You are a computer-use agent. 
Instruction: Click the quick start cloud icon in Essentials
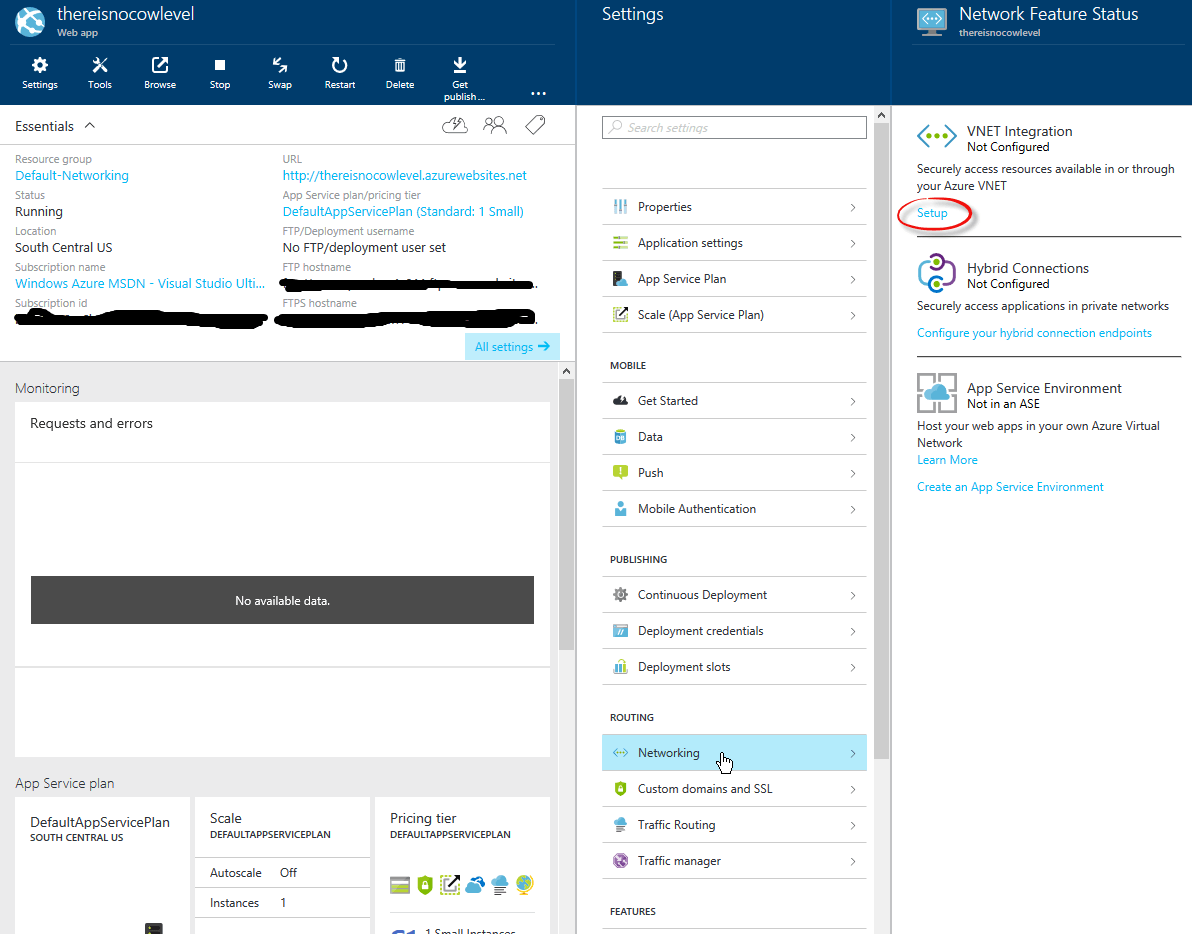coord(455,125)
